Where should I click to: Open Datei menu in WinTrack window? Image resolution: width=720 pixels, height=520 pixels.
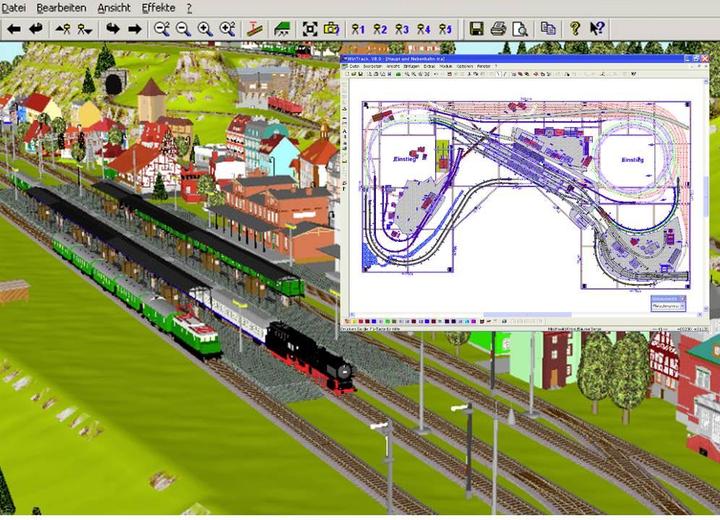[x=354, y=66]
